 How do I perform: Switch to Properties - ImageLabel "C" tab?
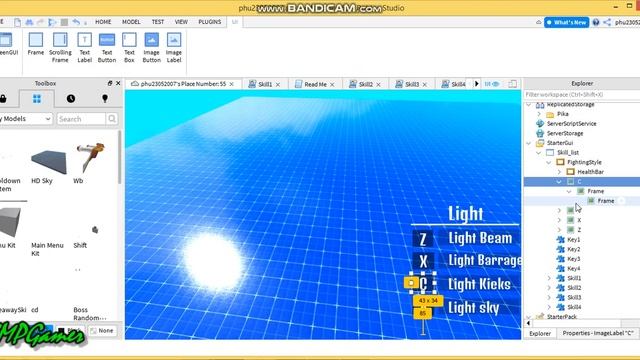click(598, 333)
